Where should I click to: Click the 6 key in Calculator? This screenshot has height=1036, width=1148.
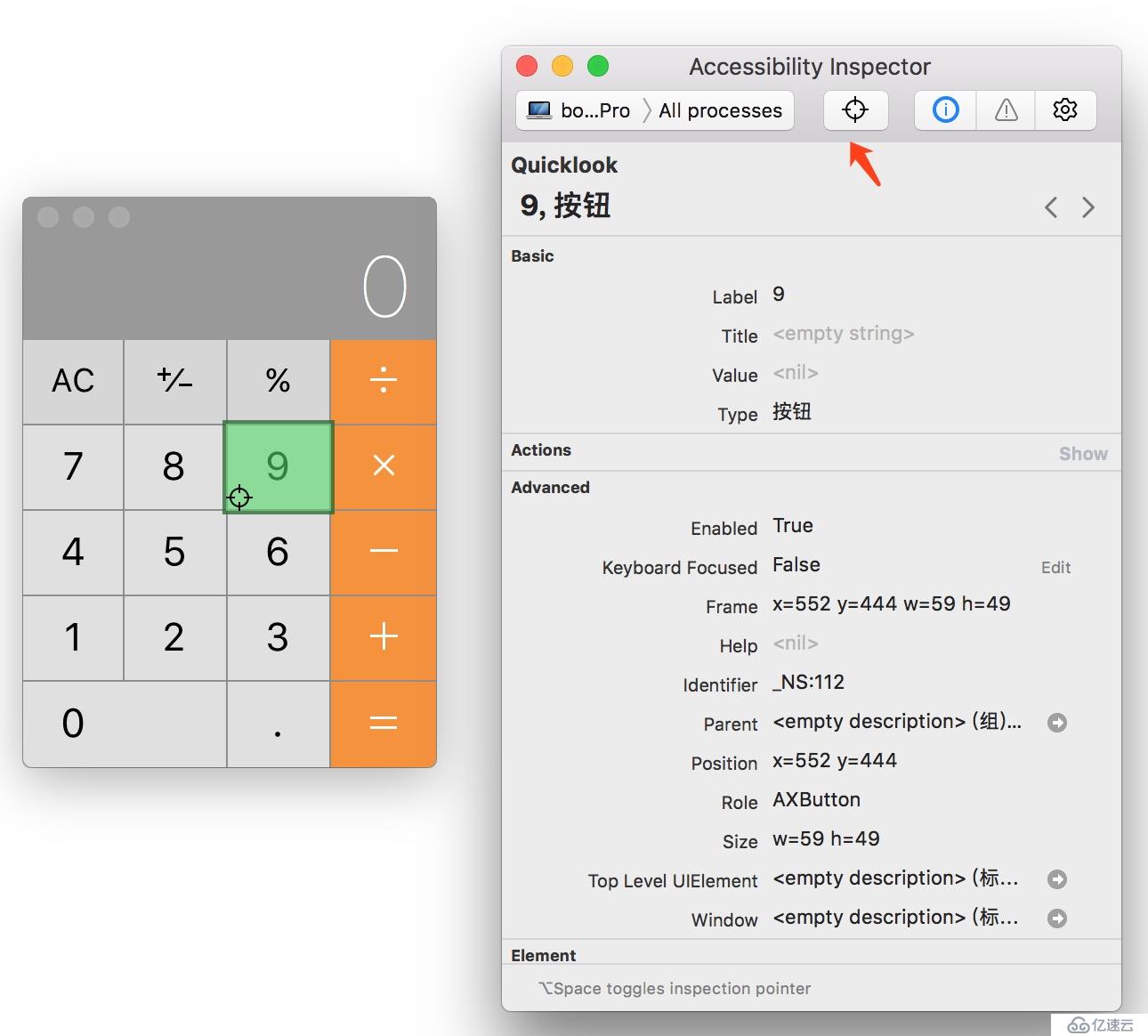[x=278, y=552]
